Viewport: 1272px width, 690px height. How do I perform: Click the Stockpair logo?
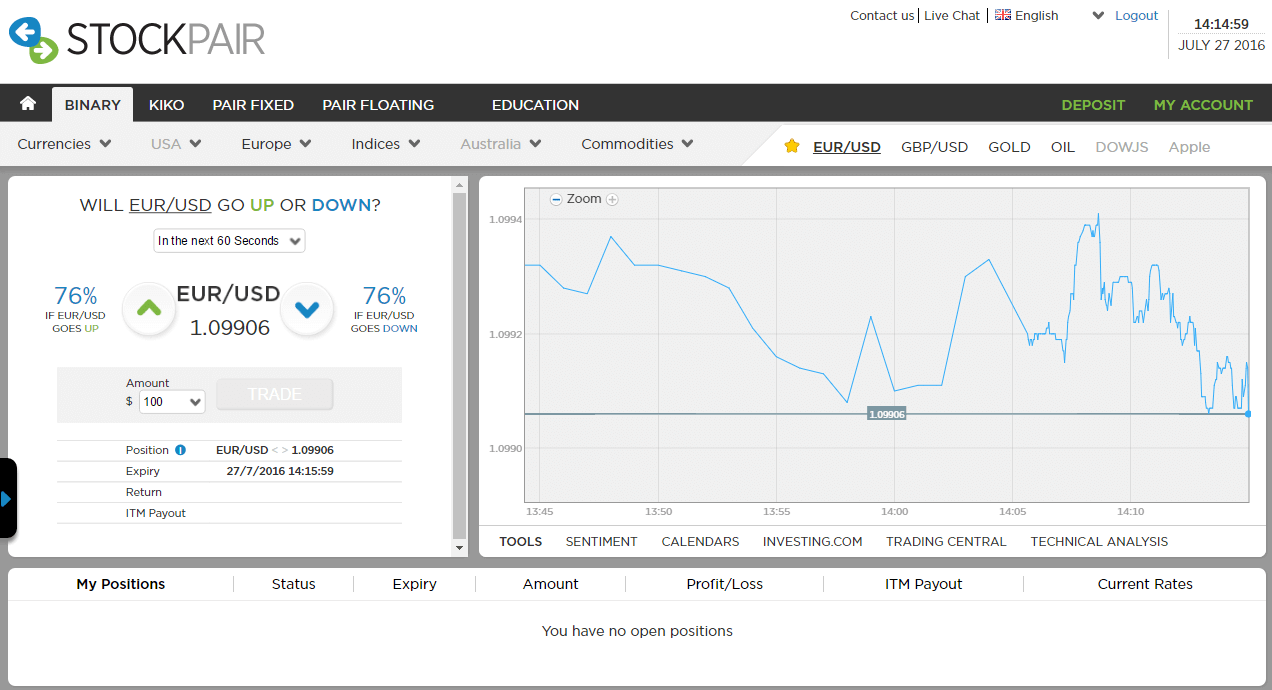[137, 39]
